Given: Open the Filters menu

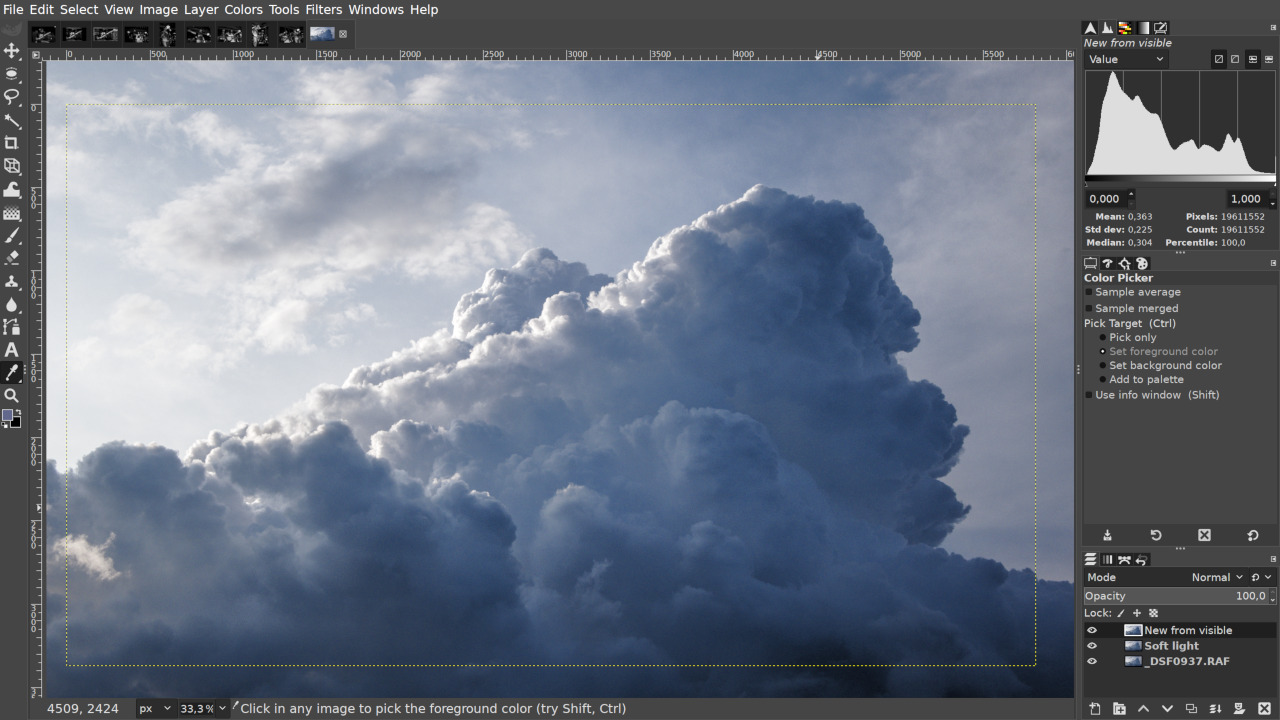Looking at the screenshot, I should [x=322, y=9].
